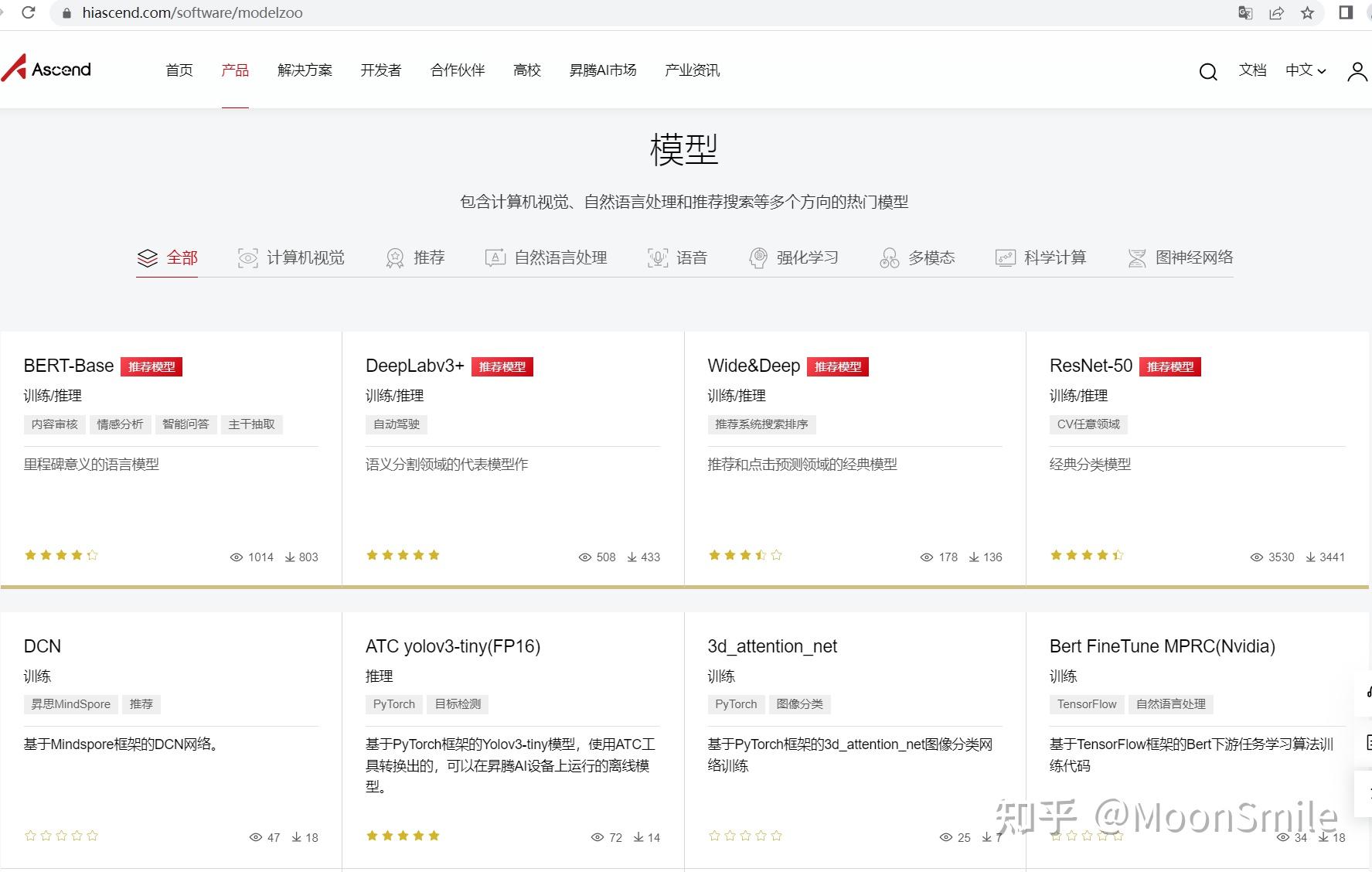
Task: Open the site search magnifier icon
Action: [1207, 71]
